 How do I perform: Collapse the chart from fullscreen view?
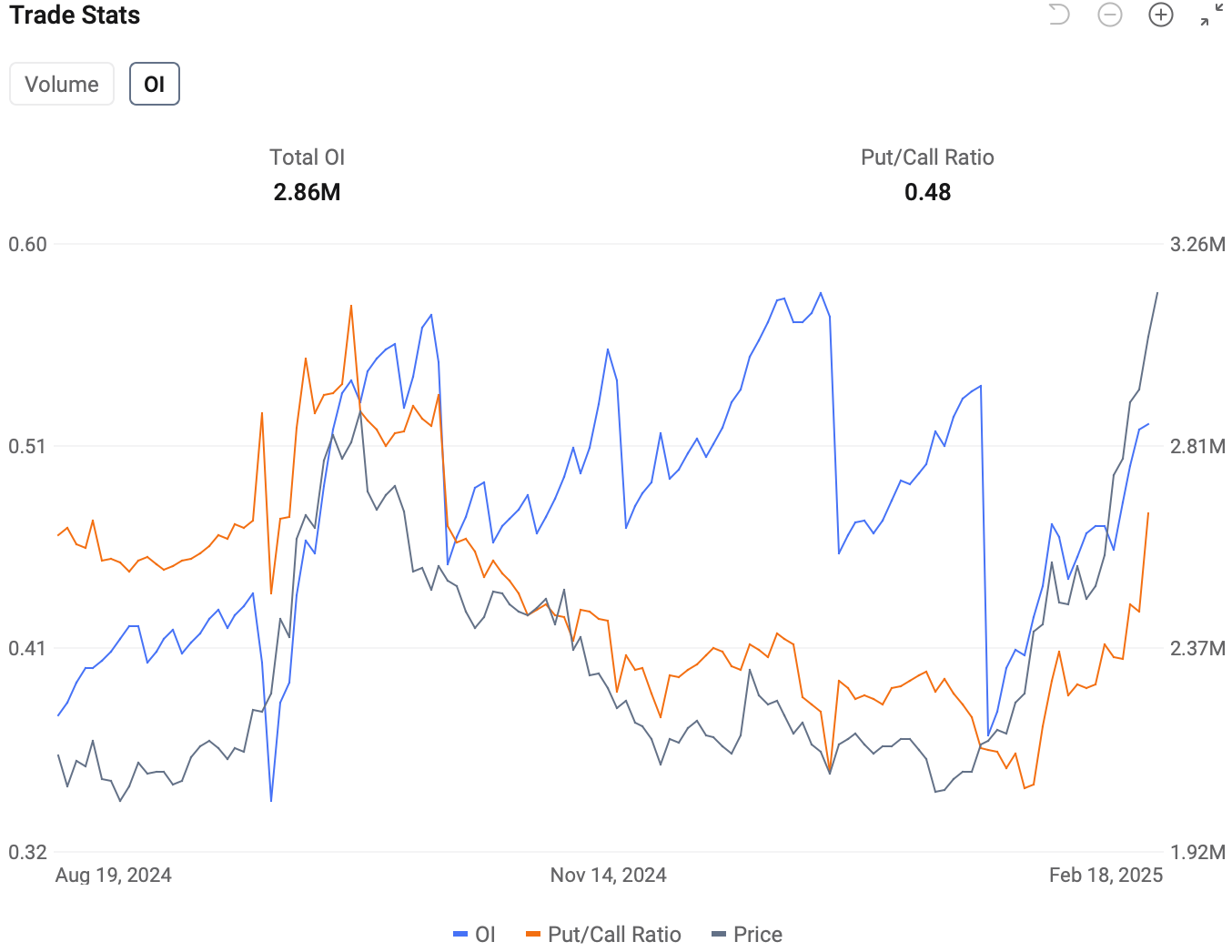pos(1211,15)
